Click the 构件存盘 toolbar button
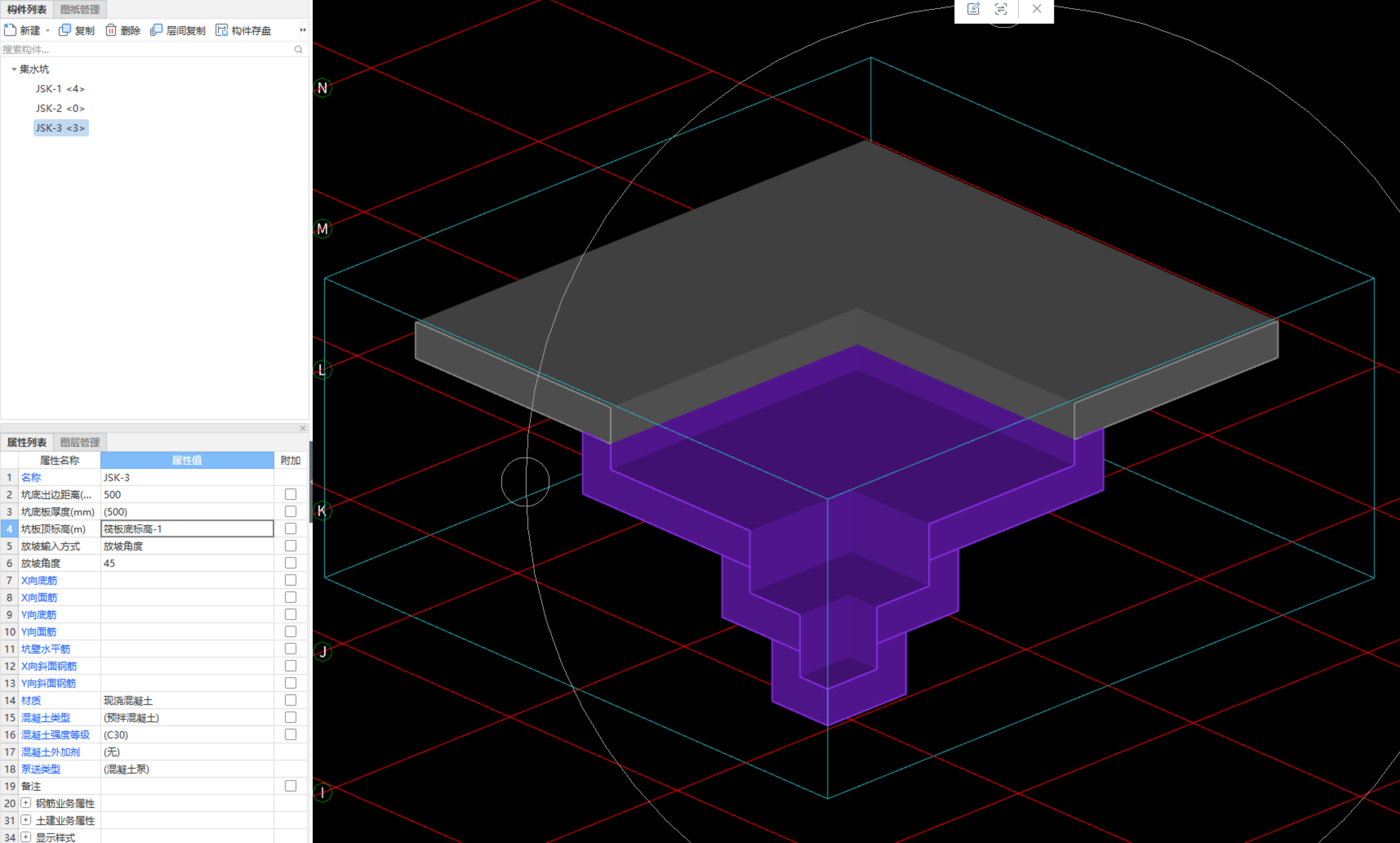This screenshot has height=843, width=1400. point(243,30)
